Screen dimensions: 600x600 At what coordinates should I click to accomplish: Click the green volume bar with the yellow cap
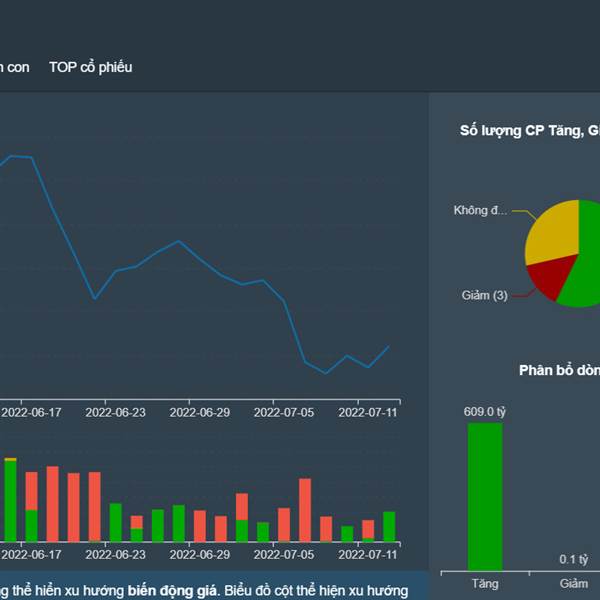pos(10,499)
